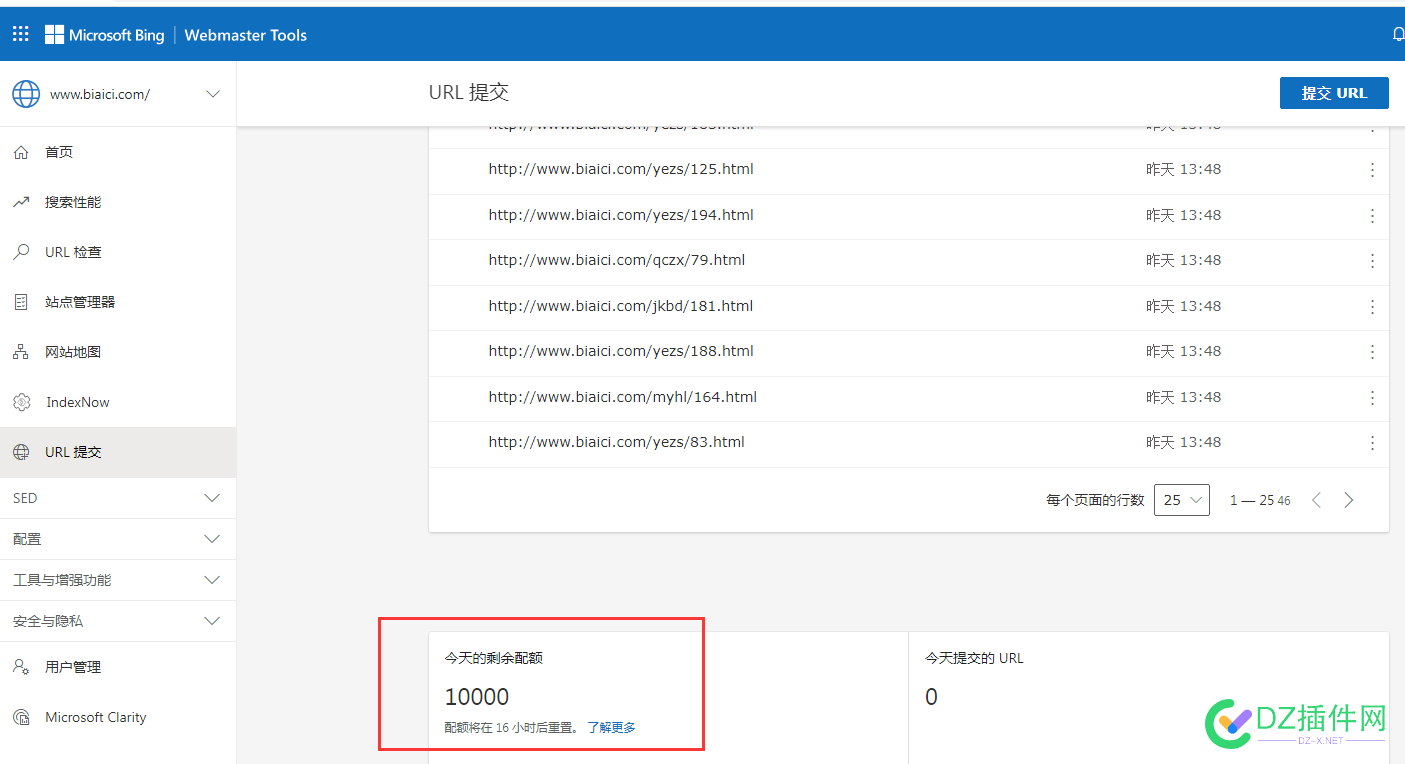Click the document icon for 站点管理器
Image resolution: width=1405 pixels, height=764 pixels.
click(x=21, y=302)
